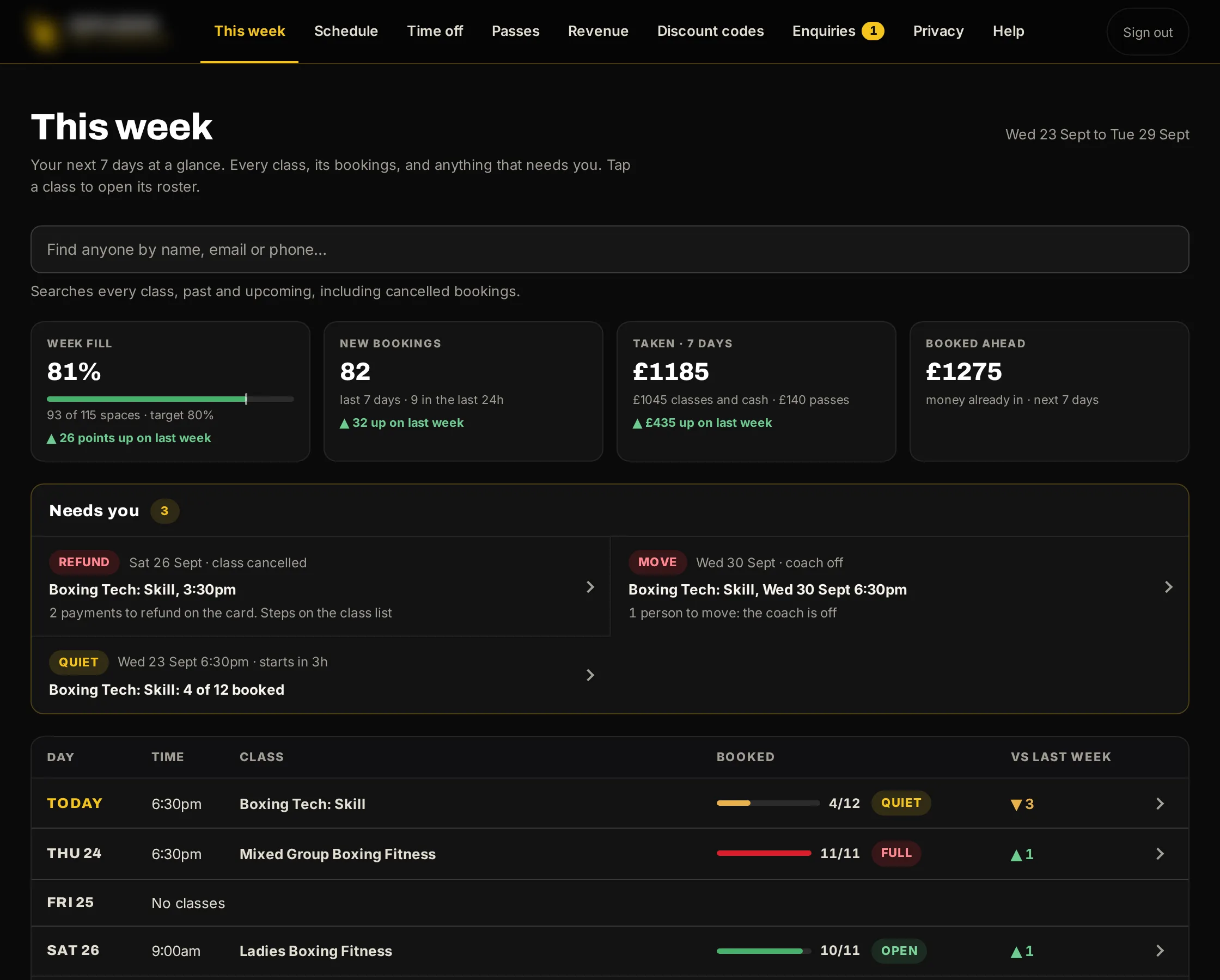Image resolution: width=1220 pixels, height=980 pixels.
Task: Expand the 4 of 12 booked chevron
Action: 590,675
